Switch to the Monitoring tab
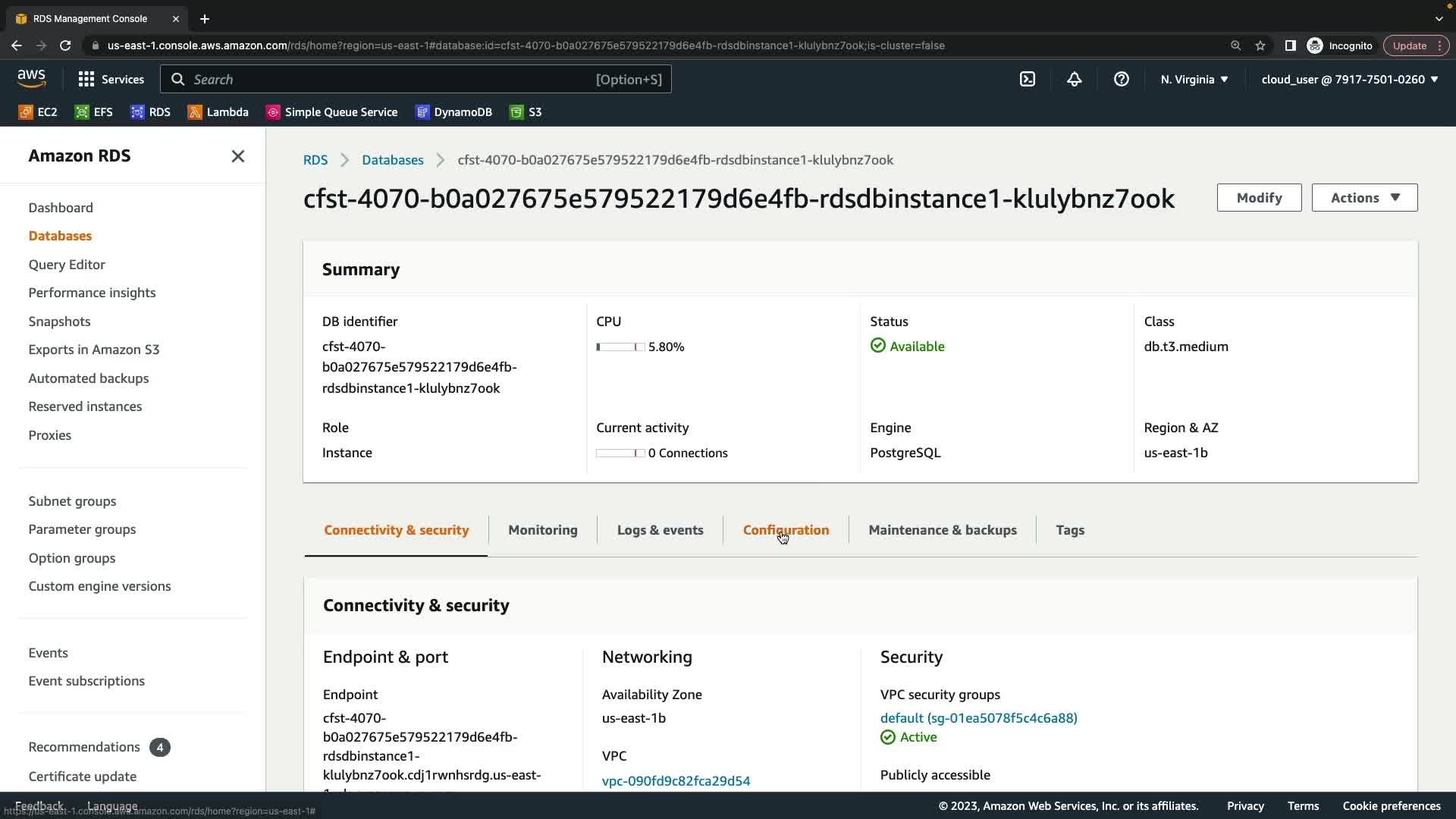 pos(542,530)
